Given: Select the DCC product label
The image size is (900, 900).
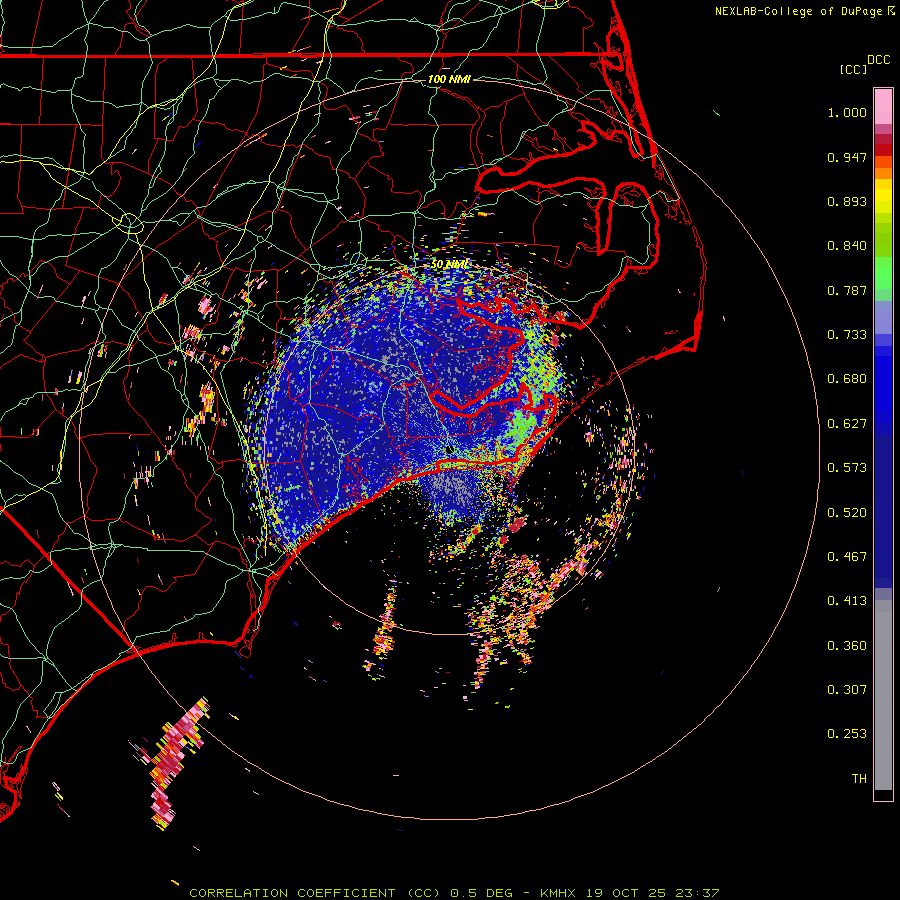Looking at the screenshot, I should 878,60.
